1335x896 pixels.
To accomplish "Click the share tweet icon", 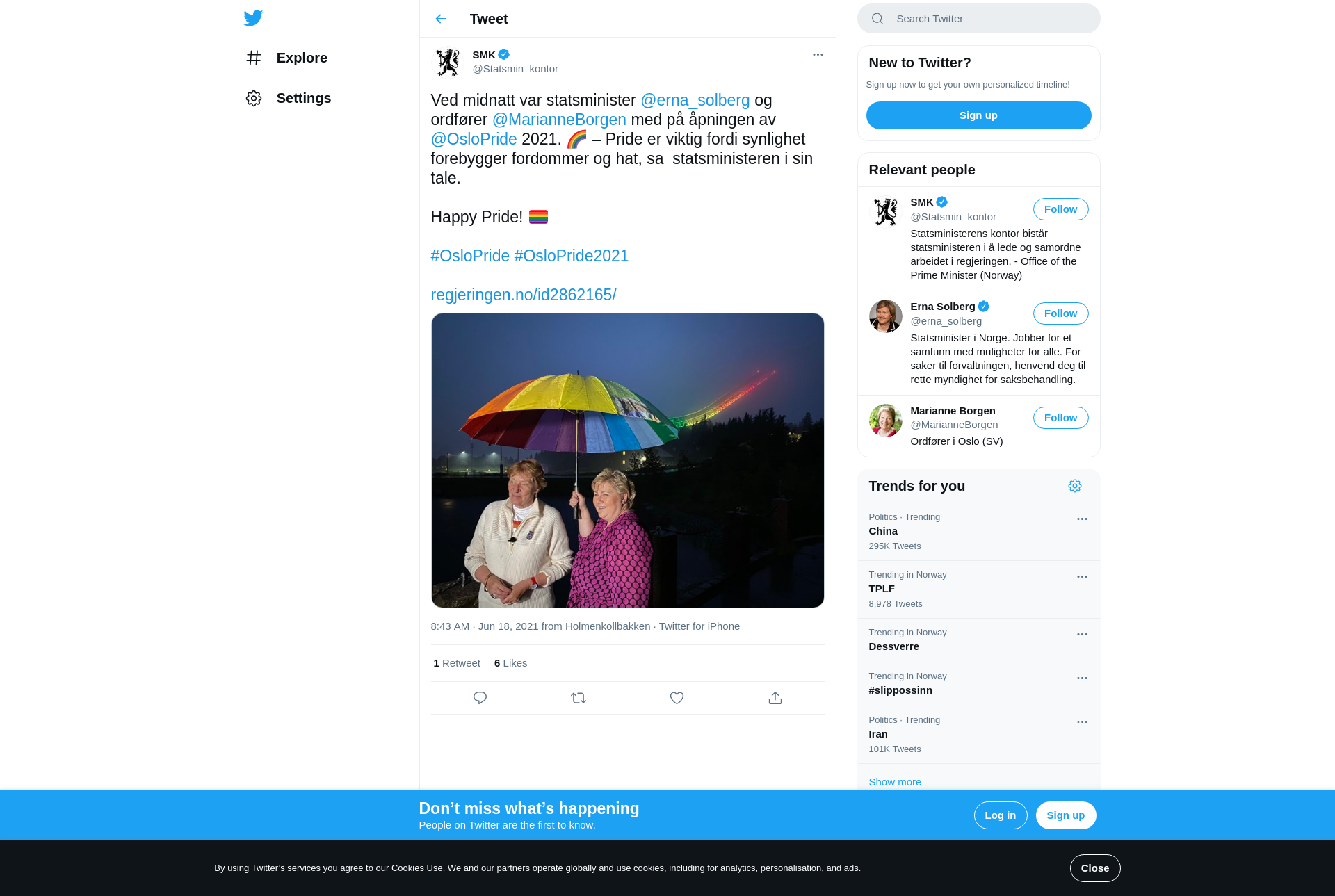I will 775,698.
